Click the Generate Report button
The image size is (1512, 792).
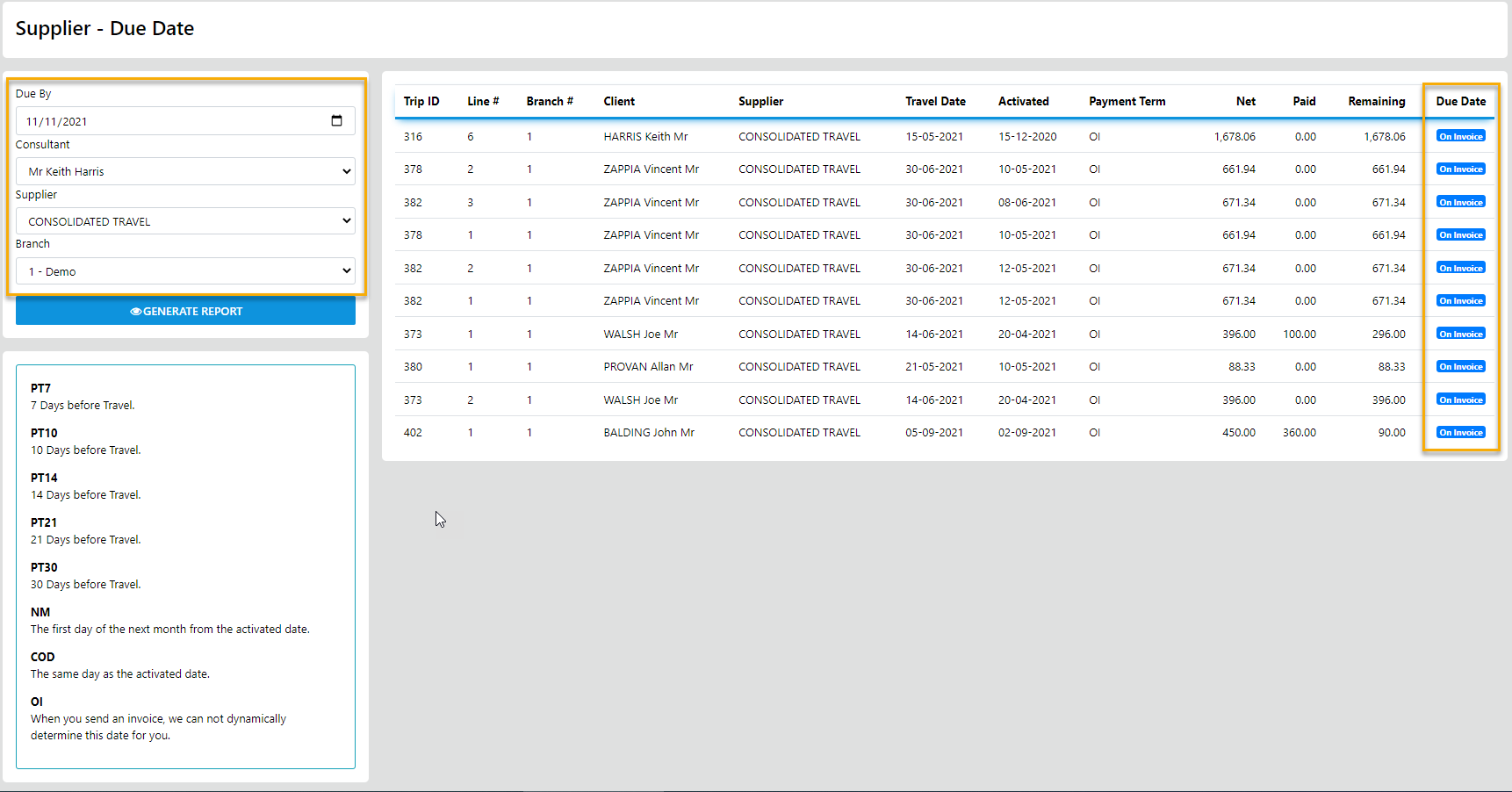coord(185,311)
